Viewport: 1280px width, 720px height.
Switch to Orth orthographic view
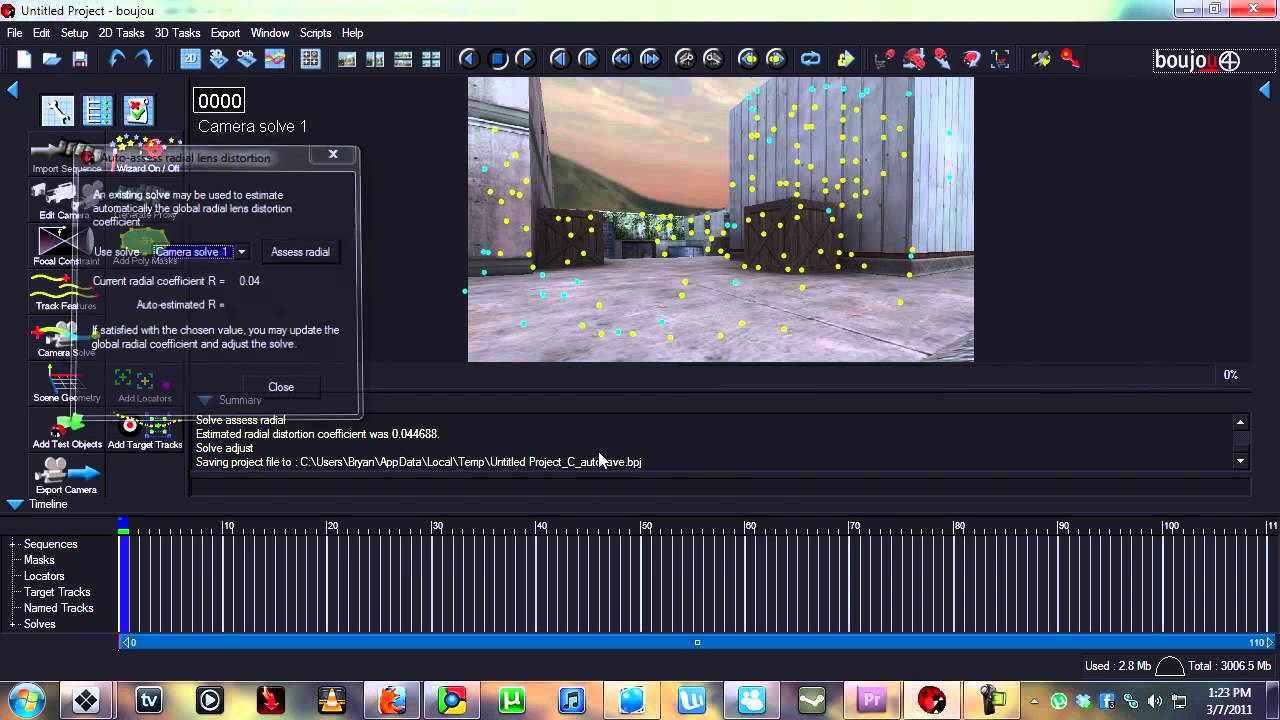(246, 60)
